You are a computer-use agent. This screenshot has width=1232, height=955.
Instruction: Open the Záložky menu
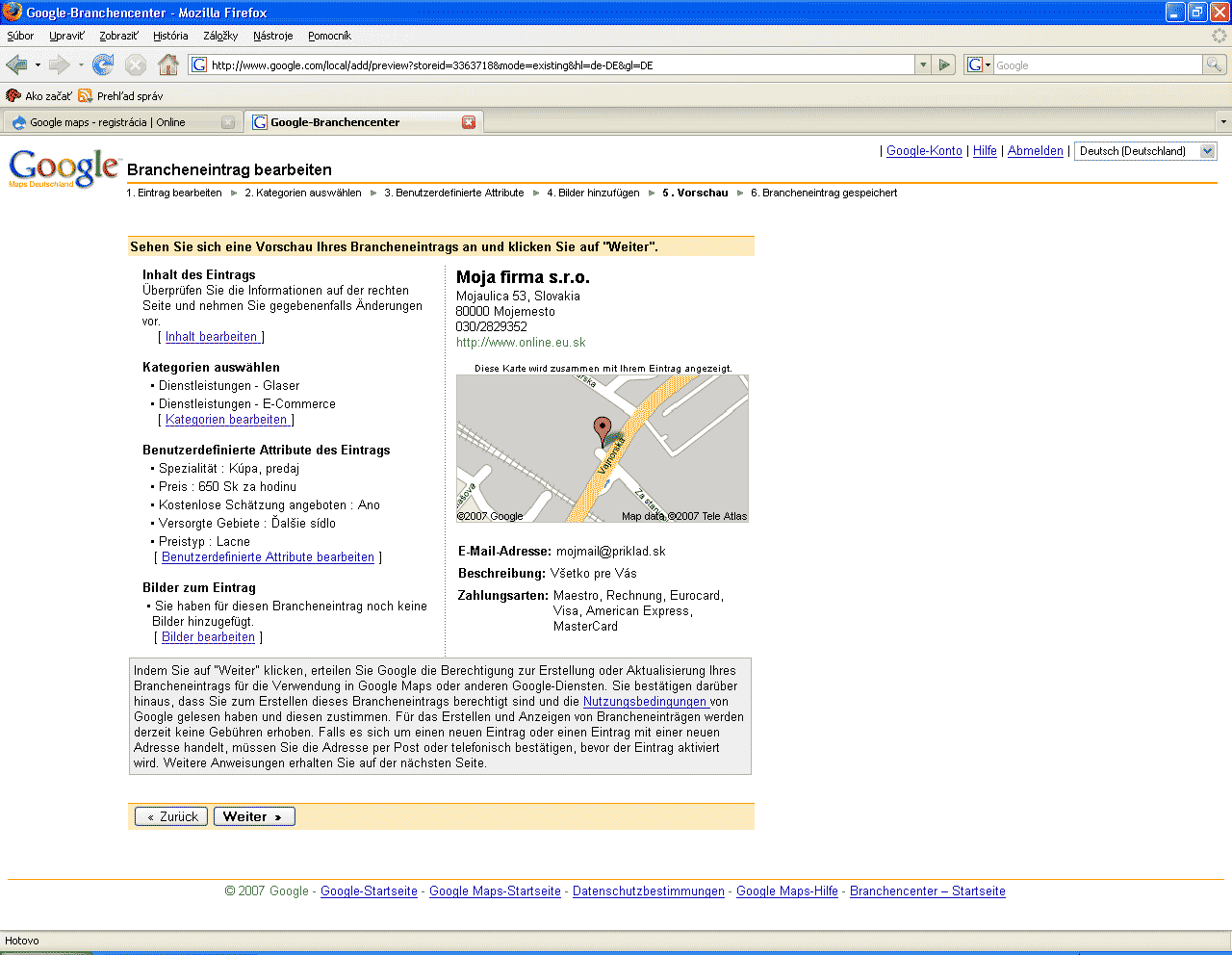220,36
